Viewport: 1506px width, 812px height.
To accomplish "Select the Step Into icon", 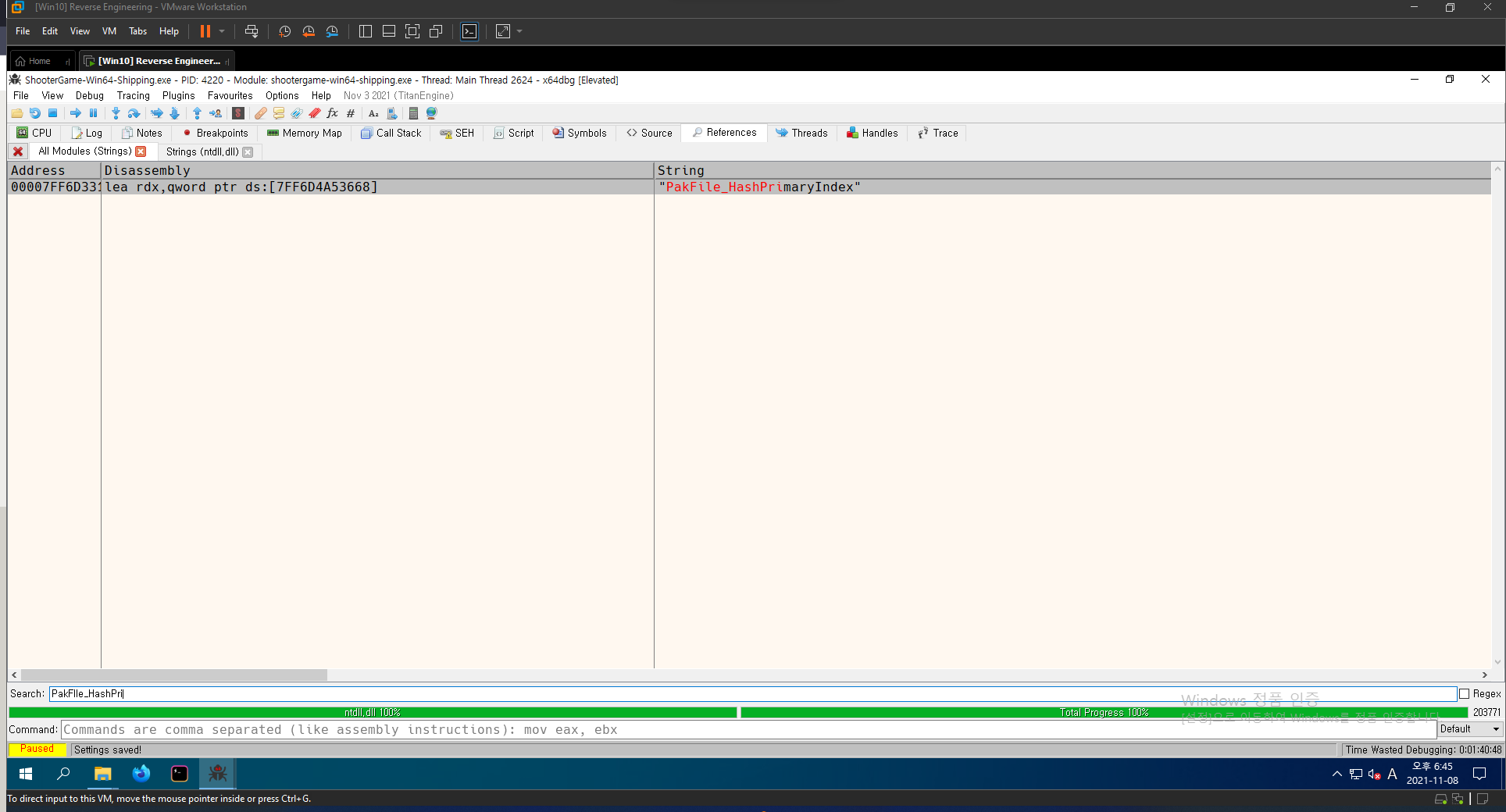I will coord(116,113).
